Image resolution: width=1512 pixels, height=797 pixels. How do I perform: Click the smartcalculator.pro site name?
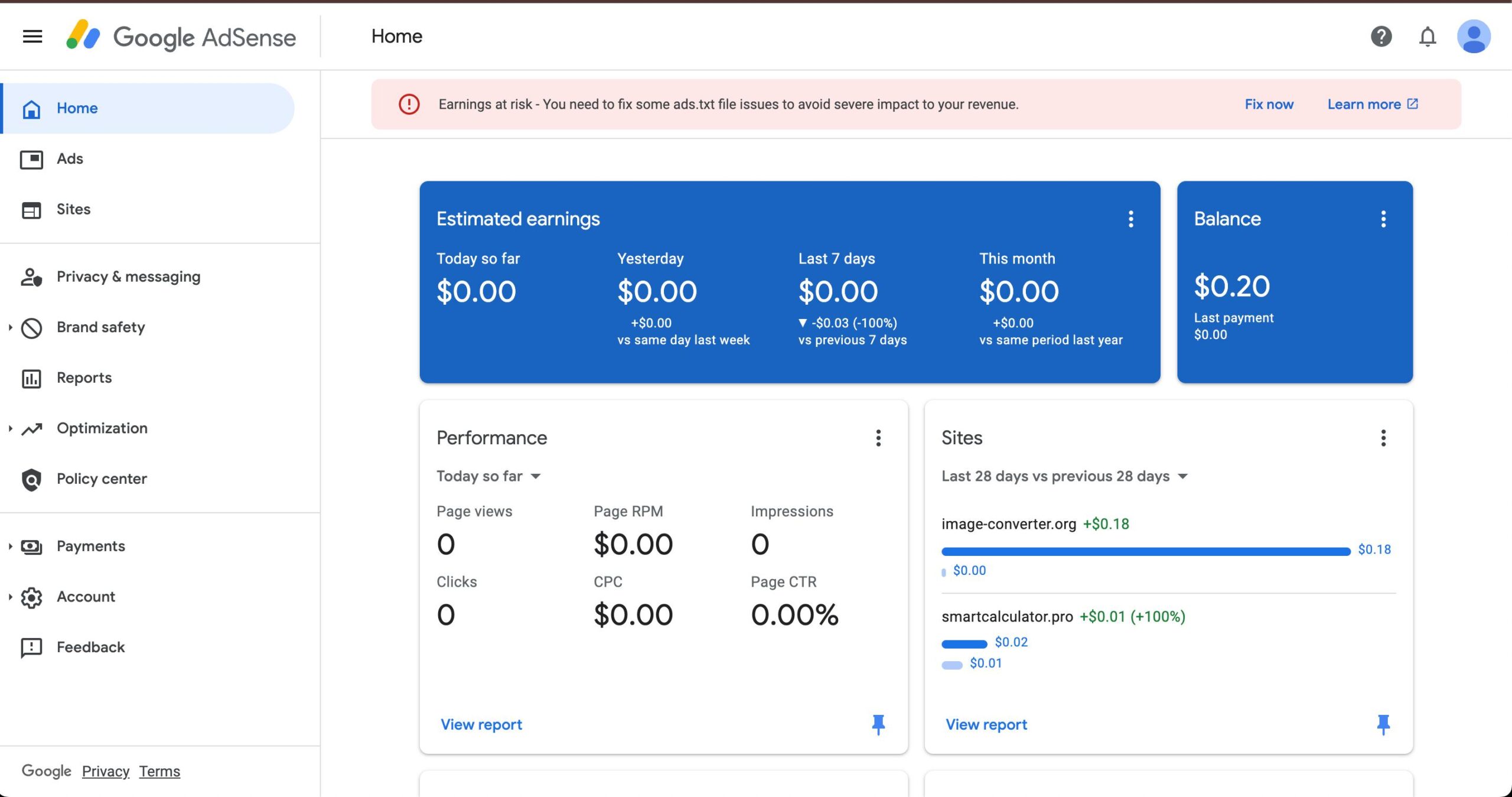1006,617
